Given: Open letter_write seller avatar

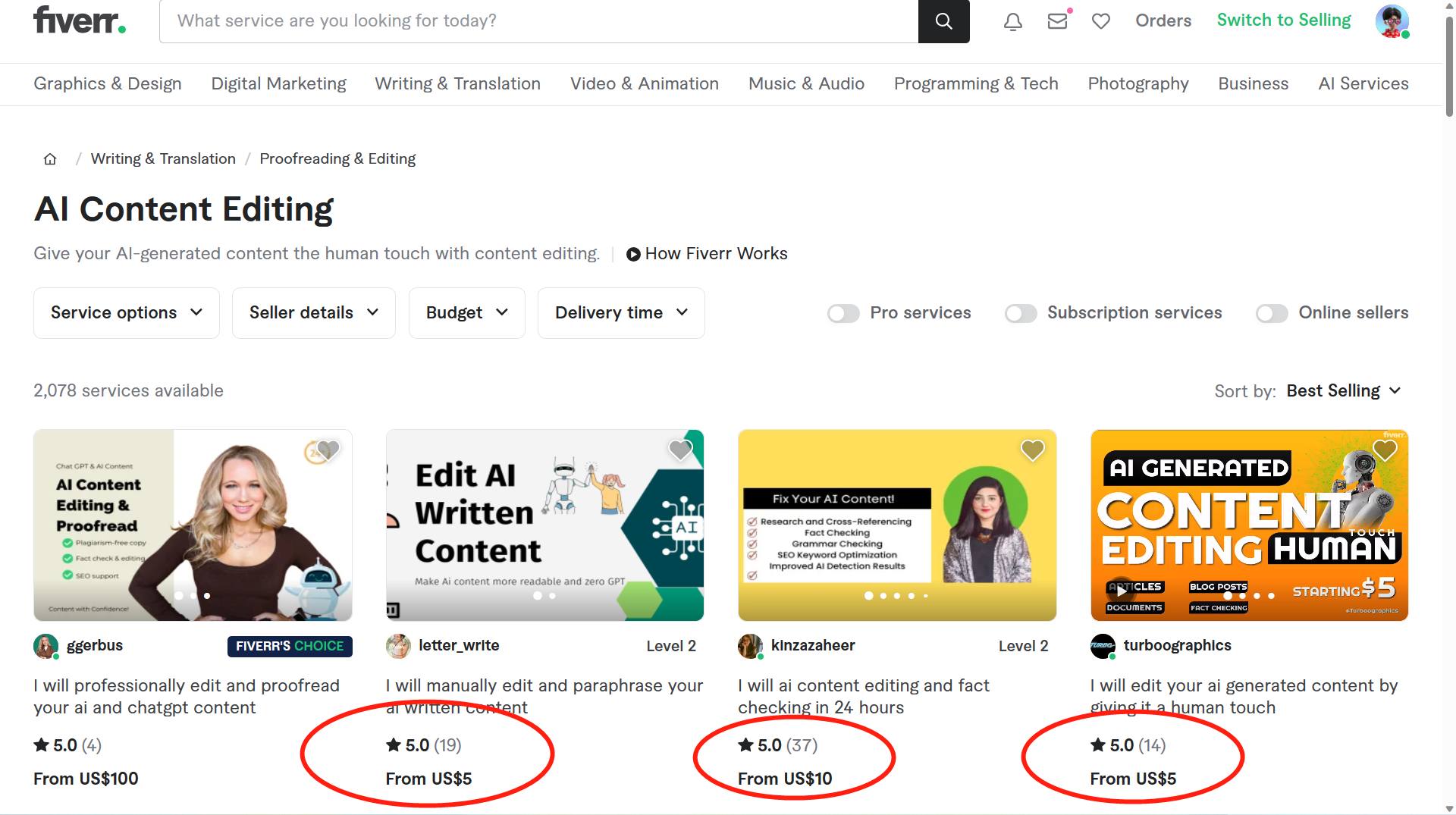Looking at the screenshot, I should [x=398, y=646].
